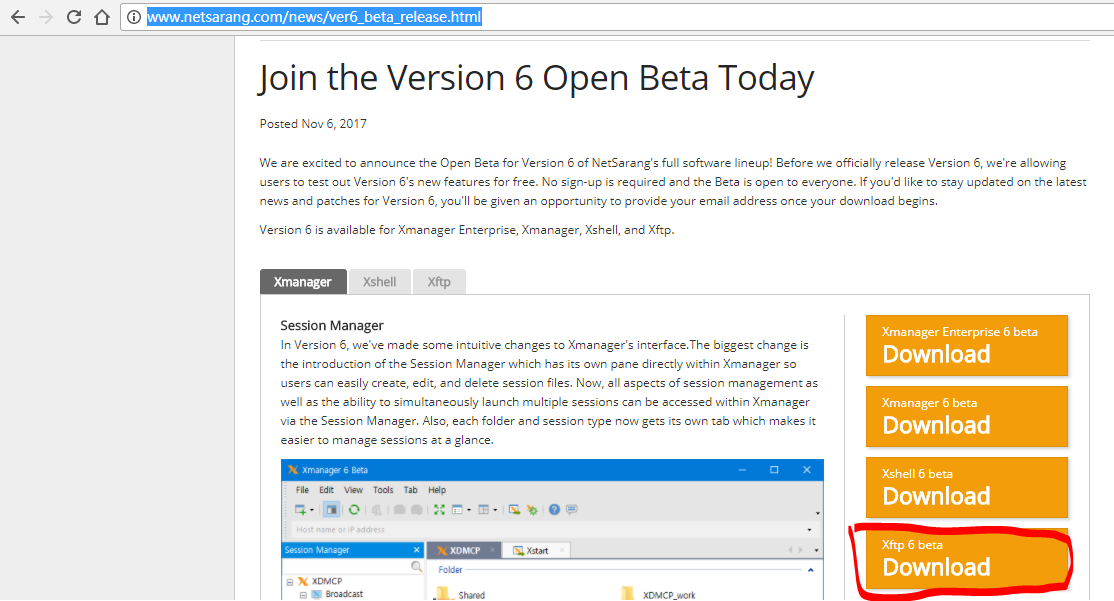Image resolution: width=1114 pixels, height=601 pixels.
Task: View site information icon beside URL
Action: pyautogui.click(x=134, y=17)
